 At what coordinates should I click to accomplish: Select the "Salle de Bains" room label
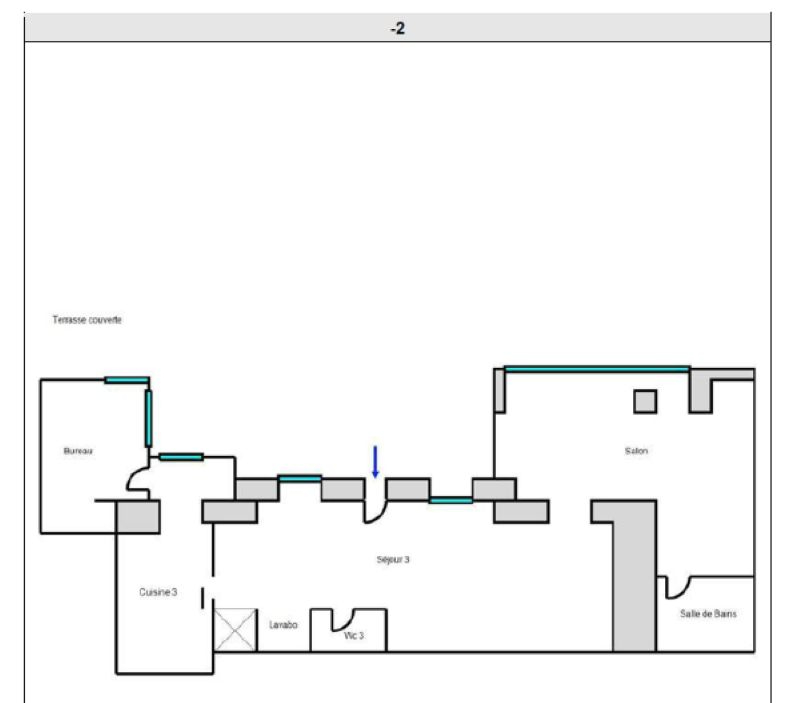click(x=708, y=614)
